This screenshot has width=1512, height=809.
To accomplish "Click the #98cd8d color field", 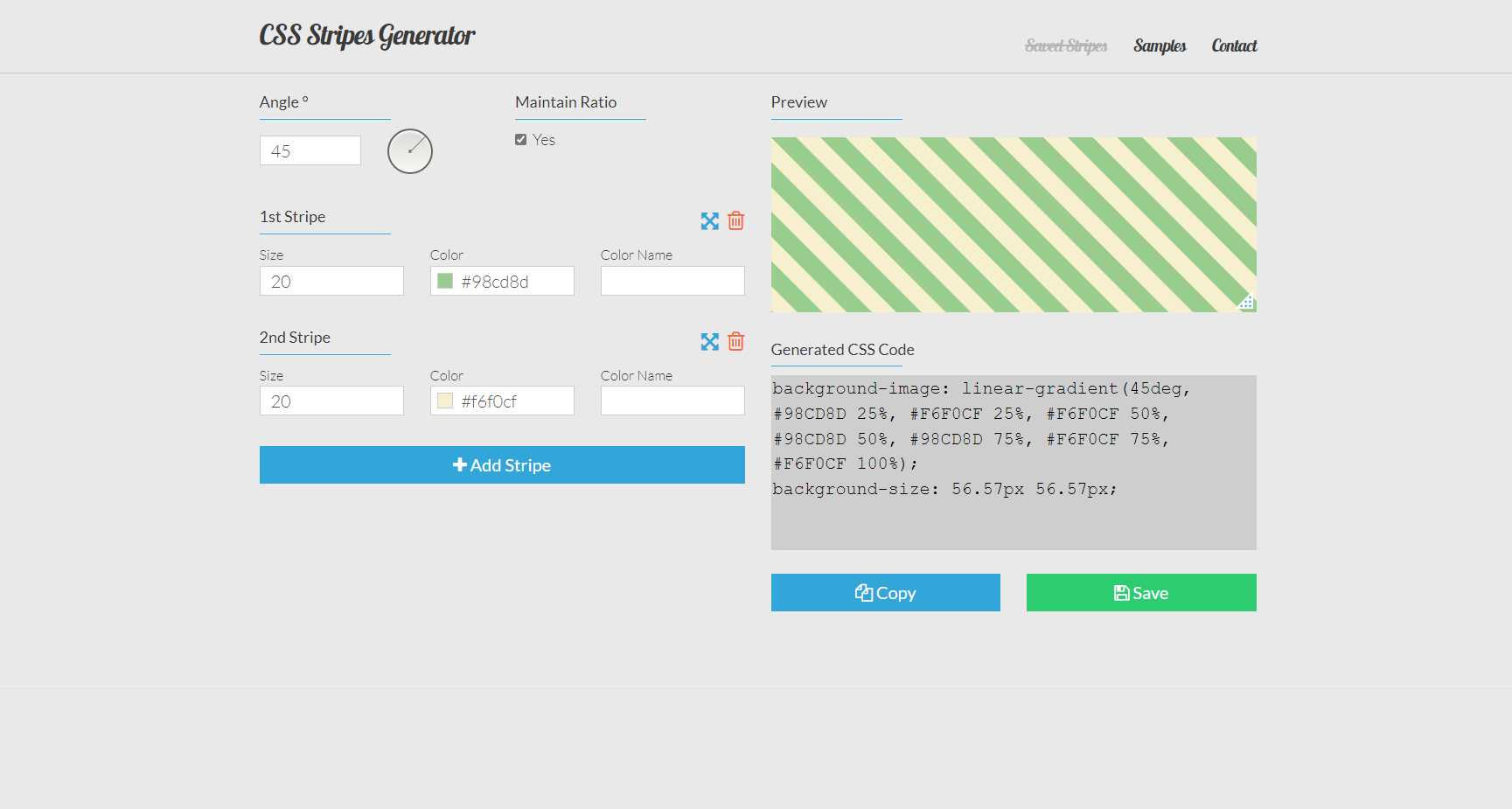I will (x=502, y=280).
